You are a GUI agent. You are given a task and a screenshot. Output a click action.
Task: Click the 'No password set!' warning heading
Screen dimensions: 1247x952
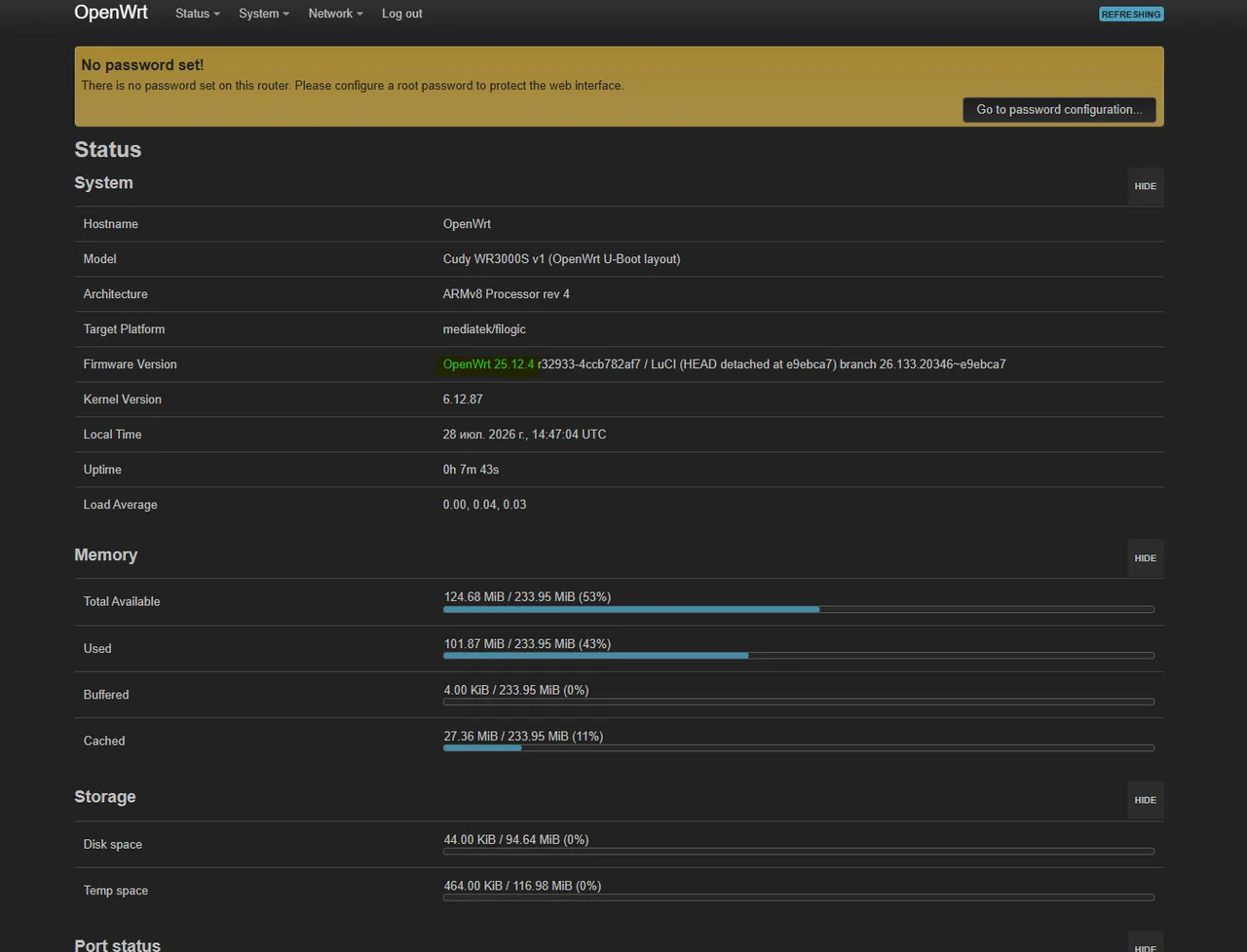pyautogui.click(x=142, y=65)
